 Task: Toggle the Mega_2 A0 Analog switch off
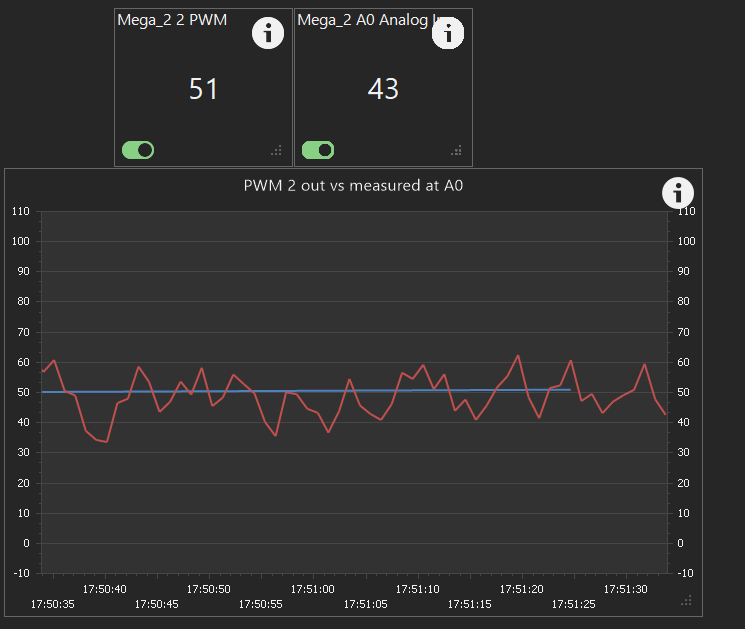[318, 150]
